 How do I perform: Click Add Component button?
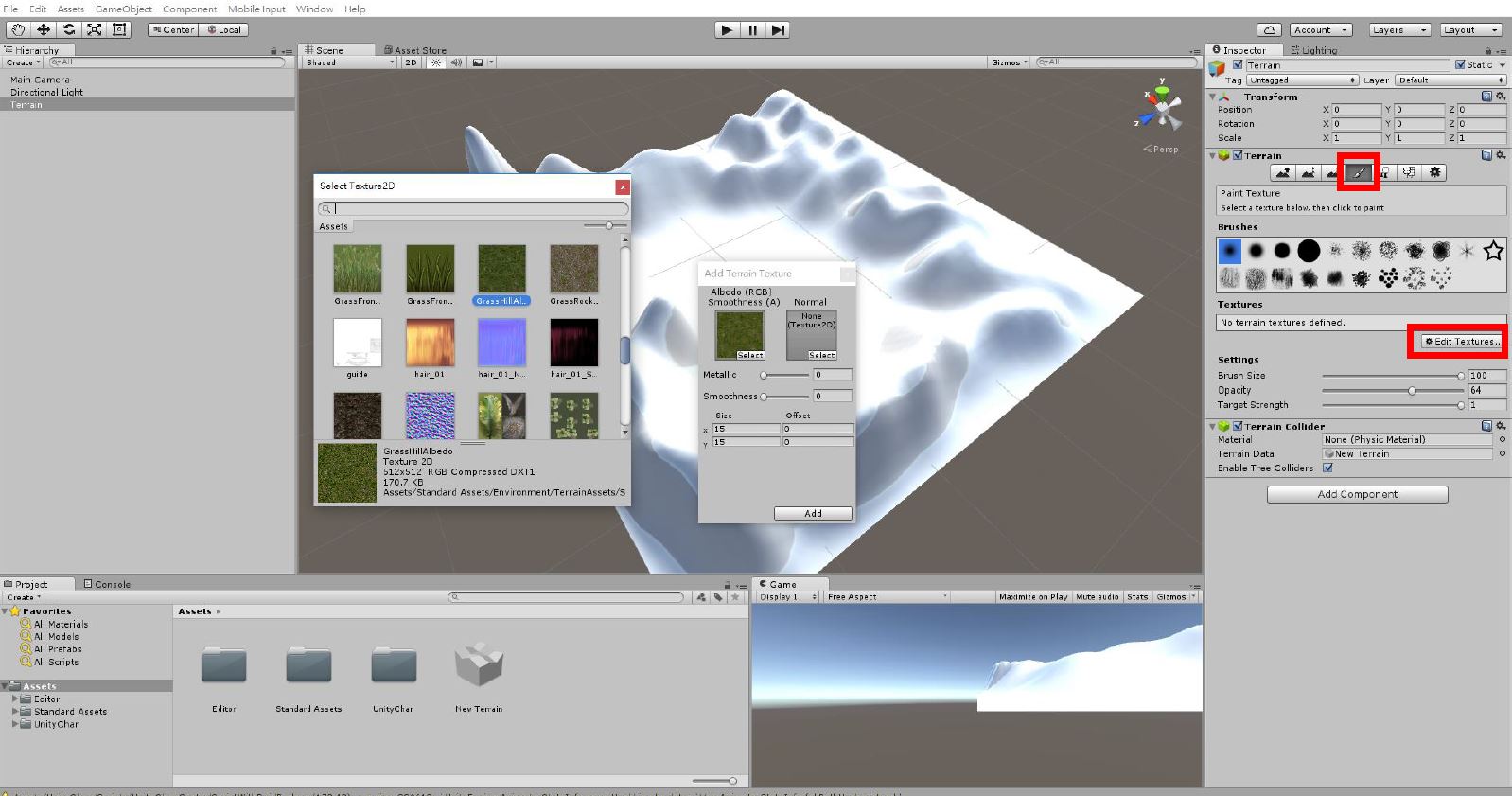pos(1357,494)
